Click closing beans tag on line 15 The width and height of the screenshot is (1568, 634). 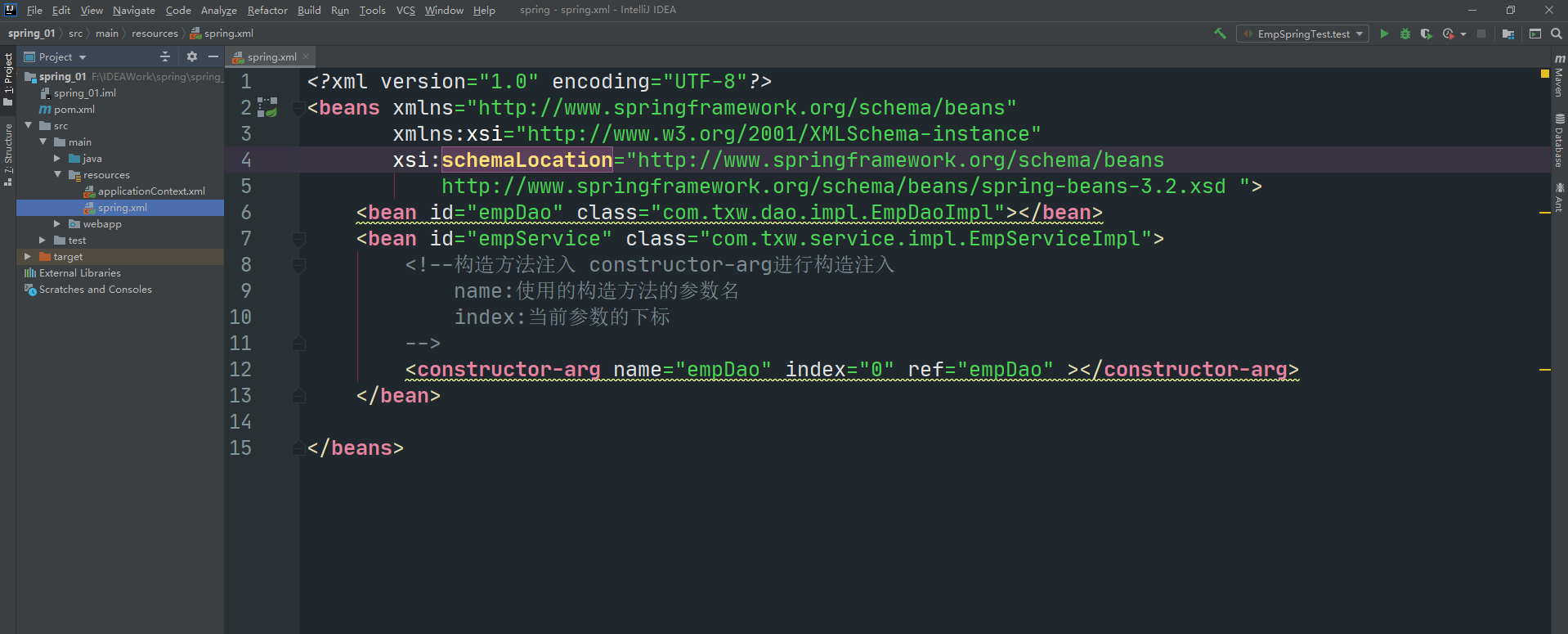[x=355, y=447]
